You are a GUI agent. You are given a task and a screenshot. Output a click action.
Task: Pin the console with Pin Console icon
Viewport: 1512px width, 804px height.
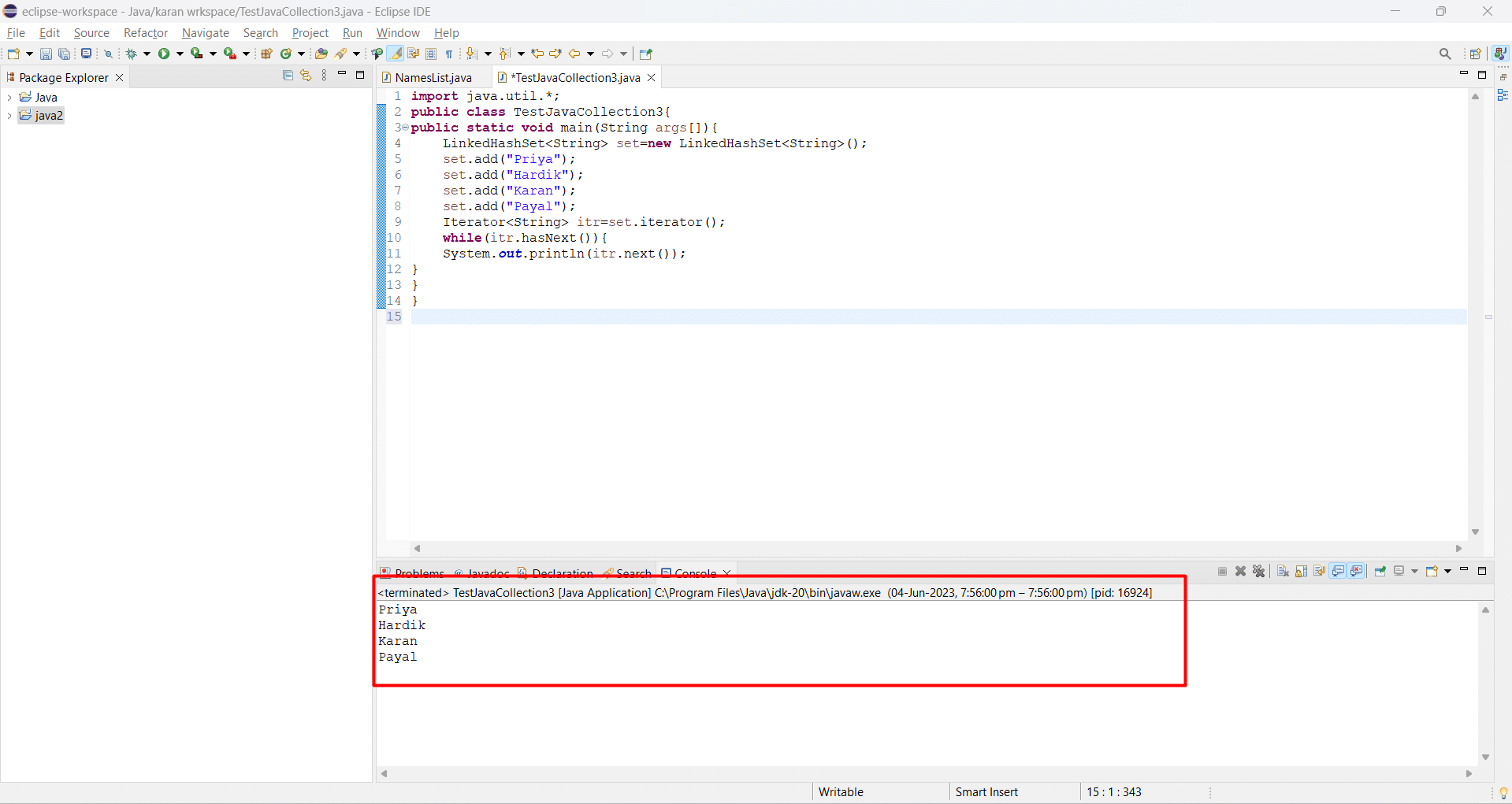point(1380,571)
